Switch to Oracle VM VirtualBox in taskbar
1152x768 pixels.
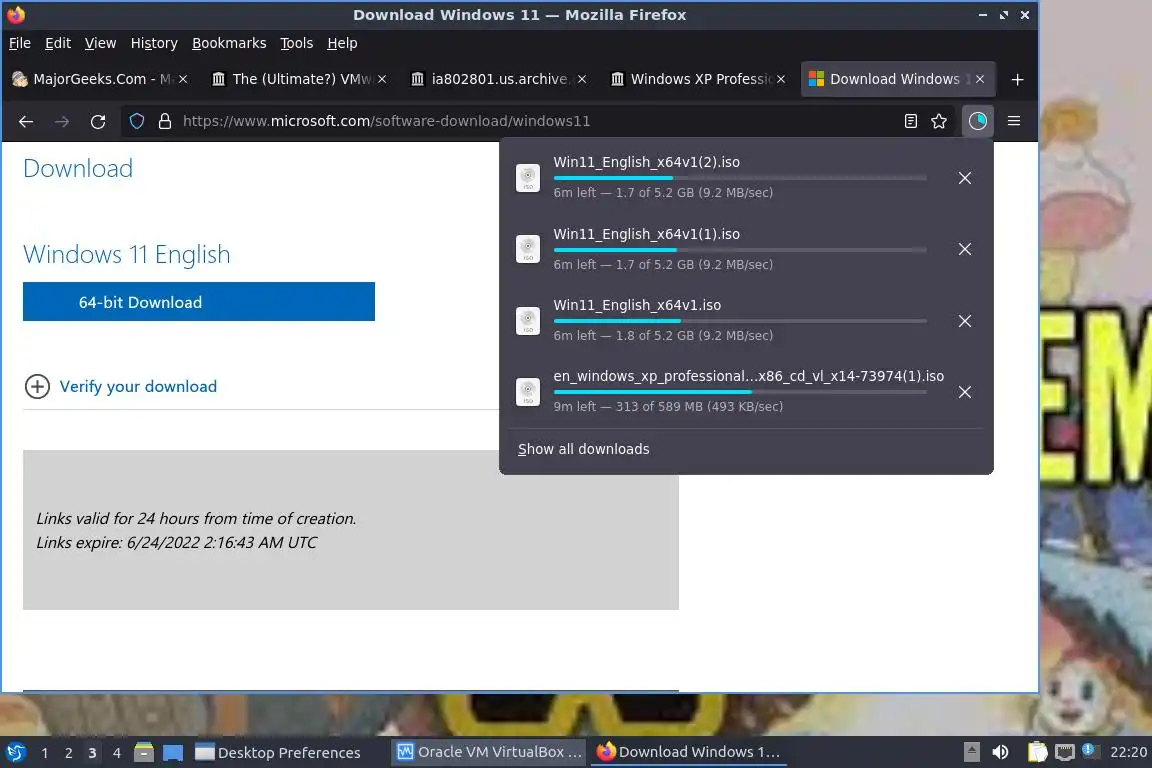click(489, 752)
